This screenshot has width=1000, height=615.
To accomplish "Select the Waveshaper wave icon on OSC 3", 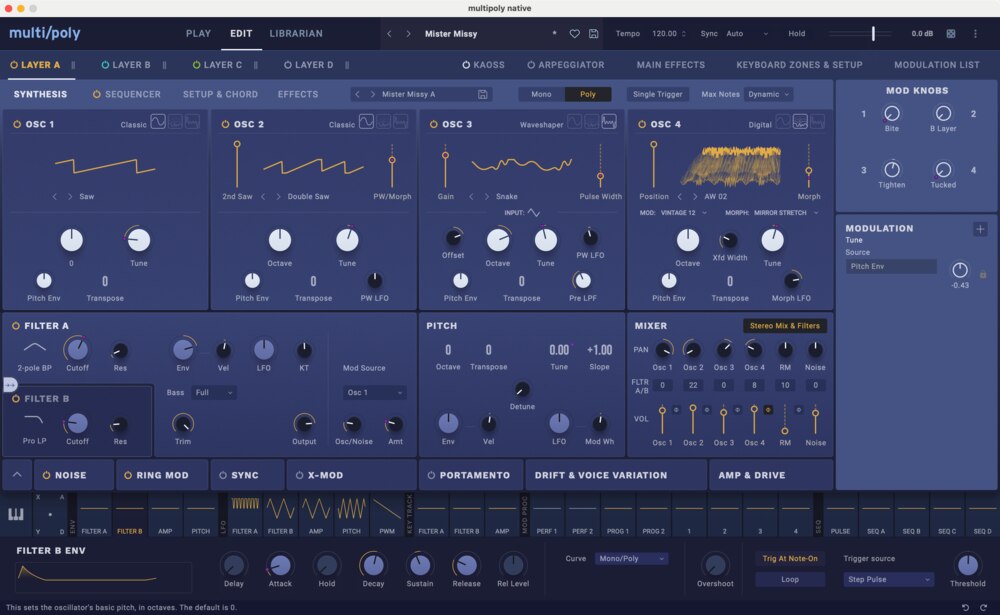I will click(x=608, y=122).
